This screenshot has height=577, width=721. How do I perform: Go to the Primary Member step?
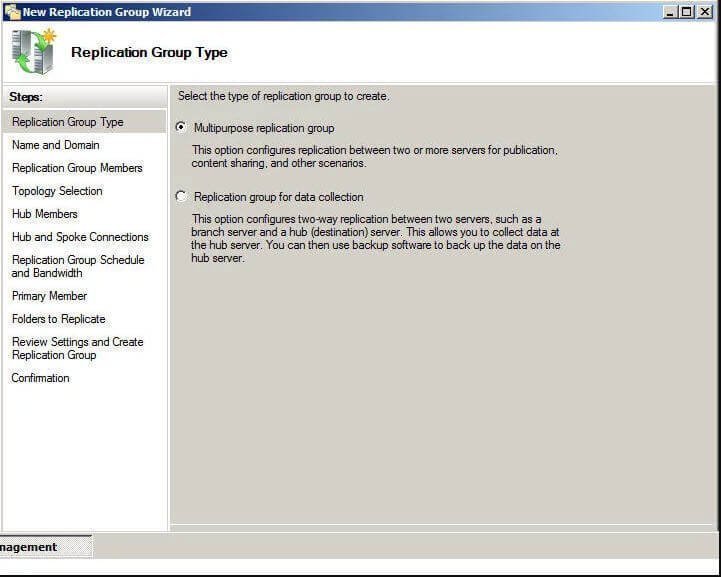(x=49, y=296)
